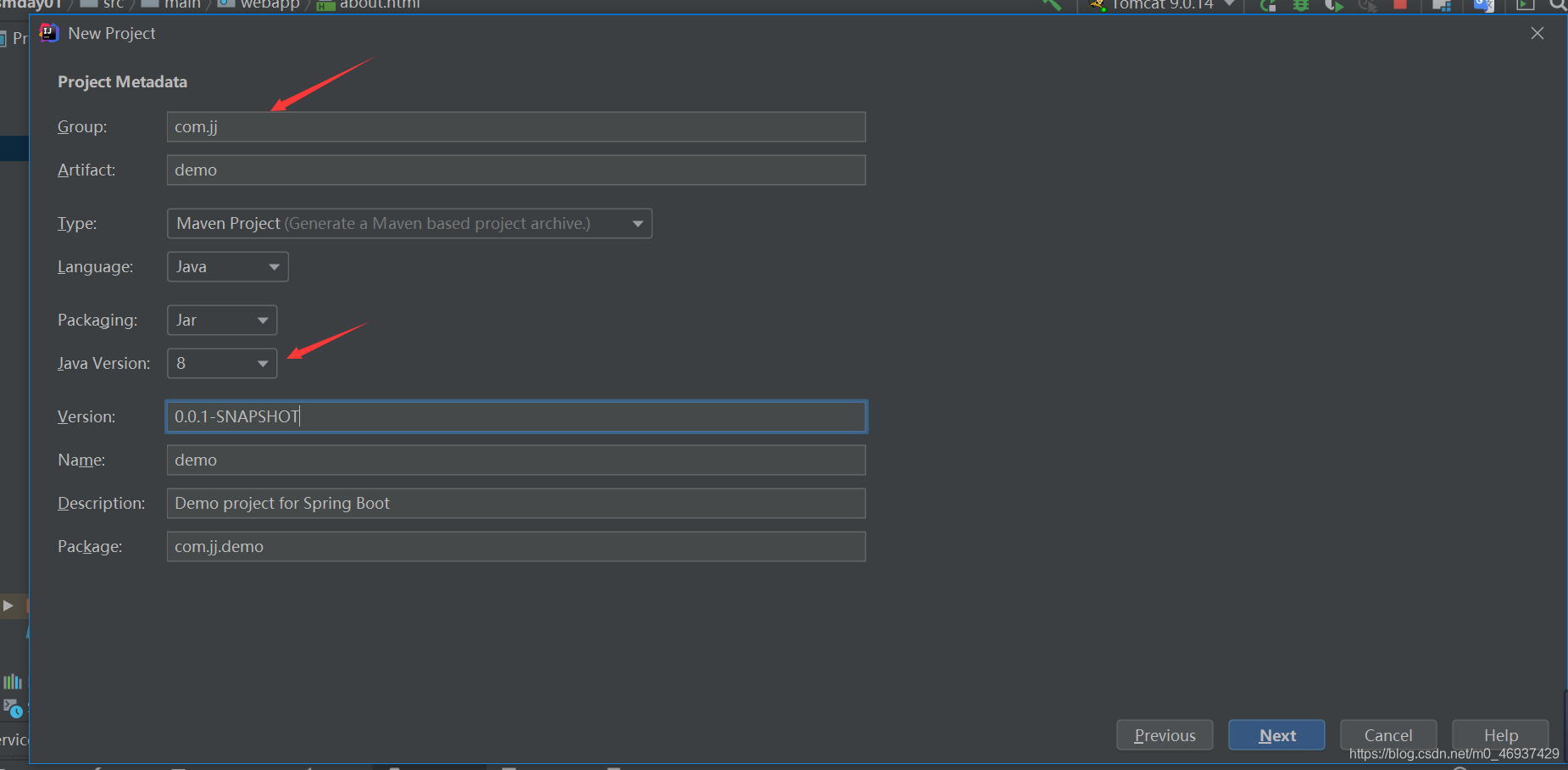Click the main breadcrumb in IDE navigation bar

click(x=171, y=4)
